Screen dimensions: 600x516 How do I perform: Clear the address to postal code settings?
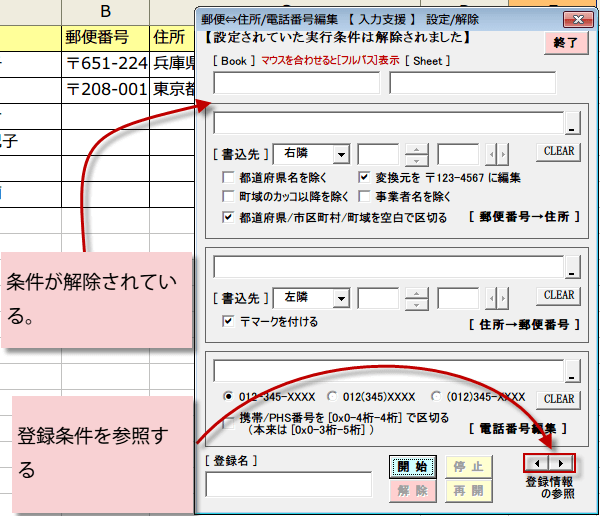click(558, 295)
